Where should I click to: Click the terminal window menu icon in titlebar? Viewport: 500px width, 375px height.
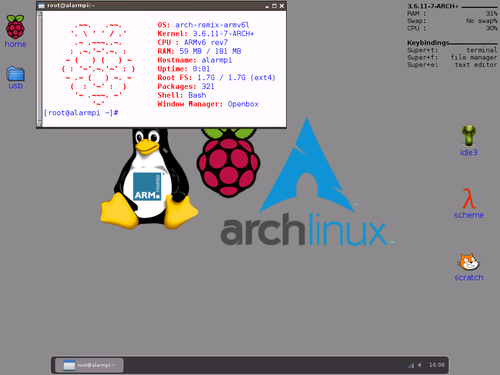tap(41, 6)
